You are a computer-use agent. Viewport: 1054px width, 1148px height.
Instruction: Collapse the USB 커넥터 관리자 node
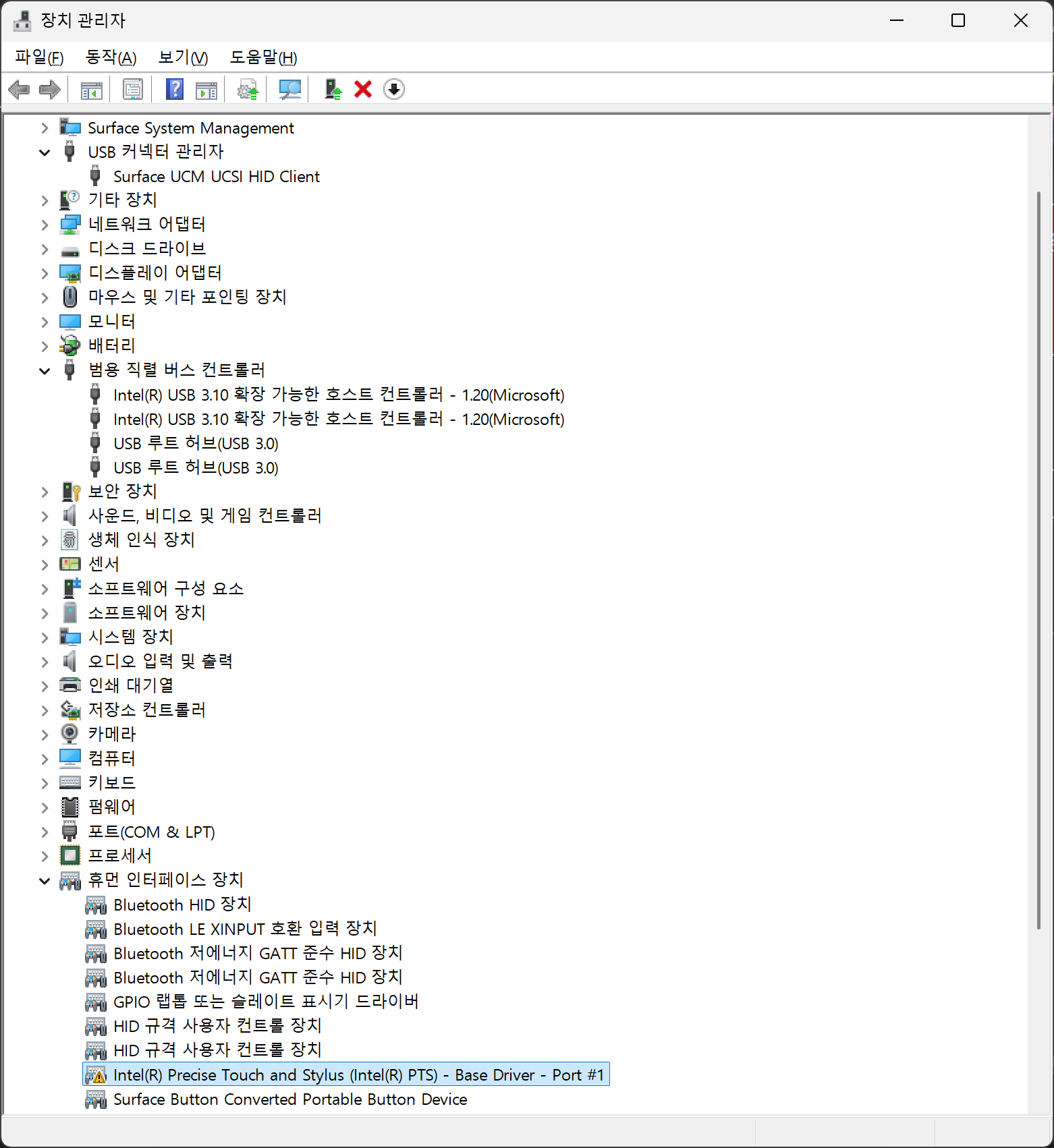(45, 152)
